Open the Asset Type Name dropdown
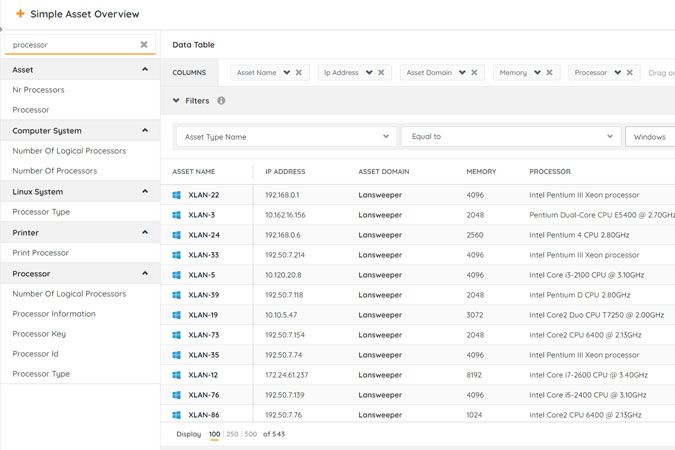This screenshot has height=450, width=675. [387, 137]
